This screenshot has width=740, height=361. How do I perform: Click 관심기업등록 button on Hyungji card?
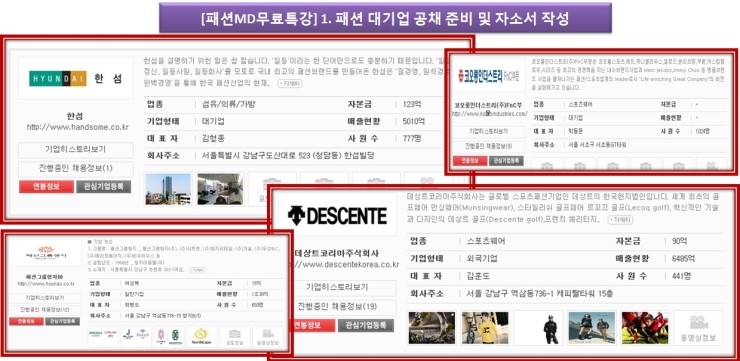pos(62,321)
